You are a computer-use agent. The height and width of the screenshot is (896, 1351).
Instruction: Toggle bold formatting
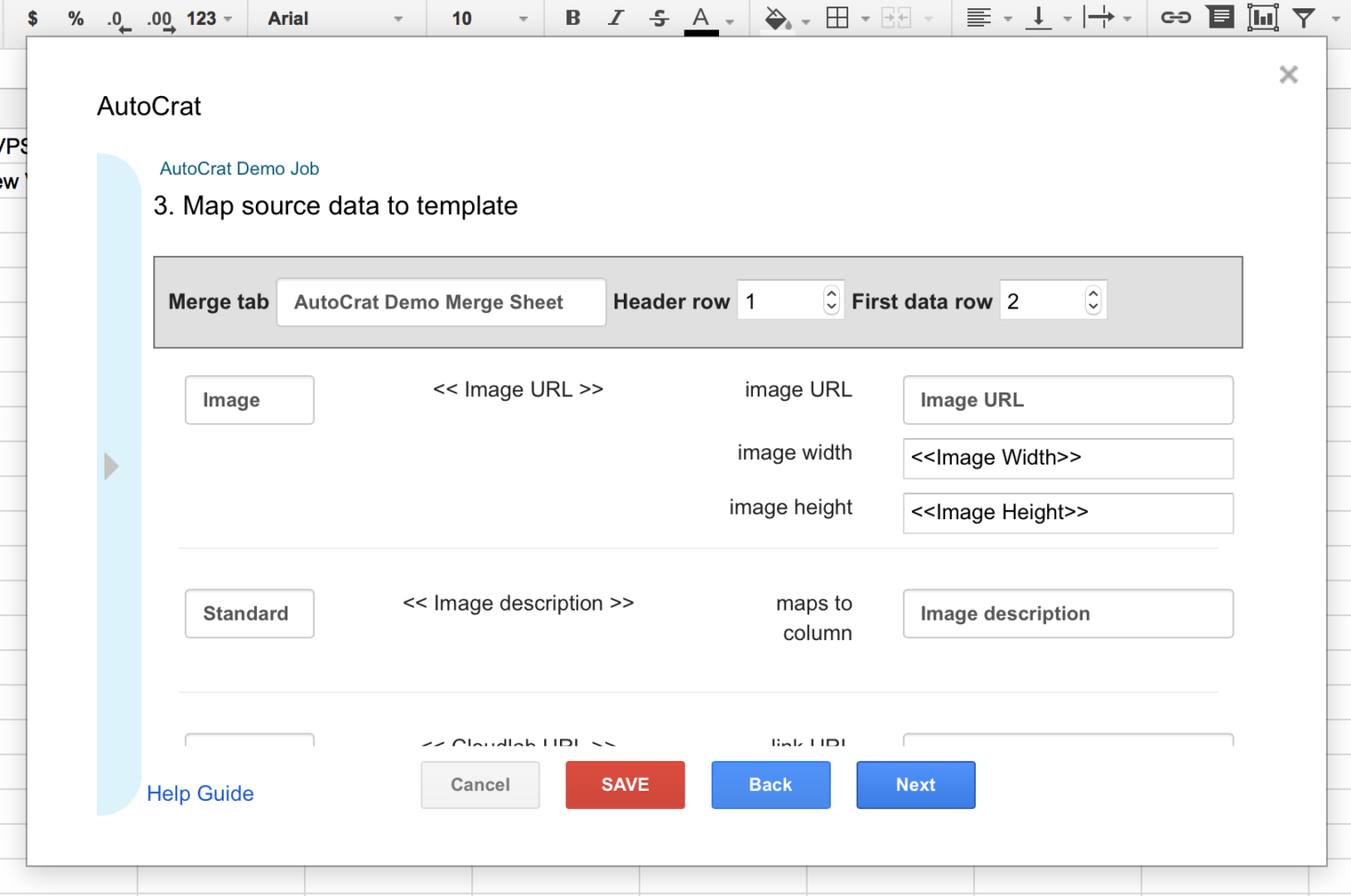(573, 18)
